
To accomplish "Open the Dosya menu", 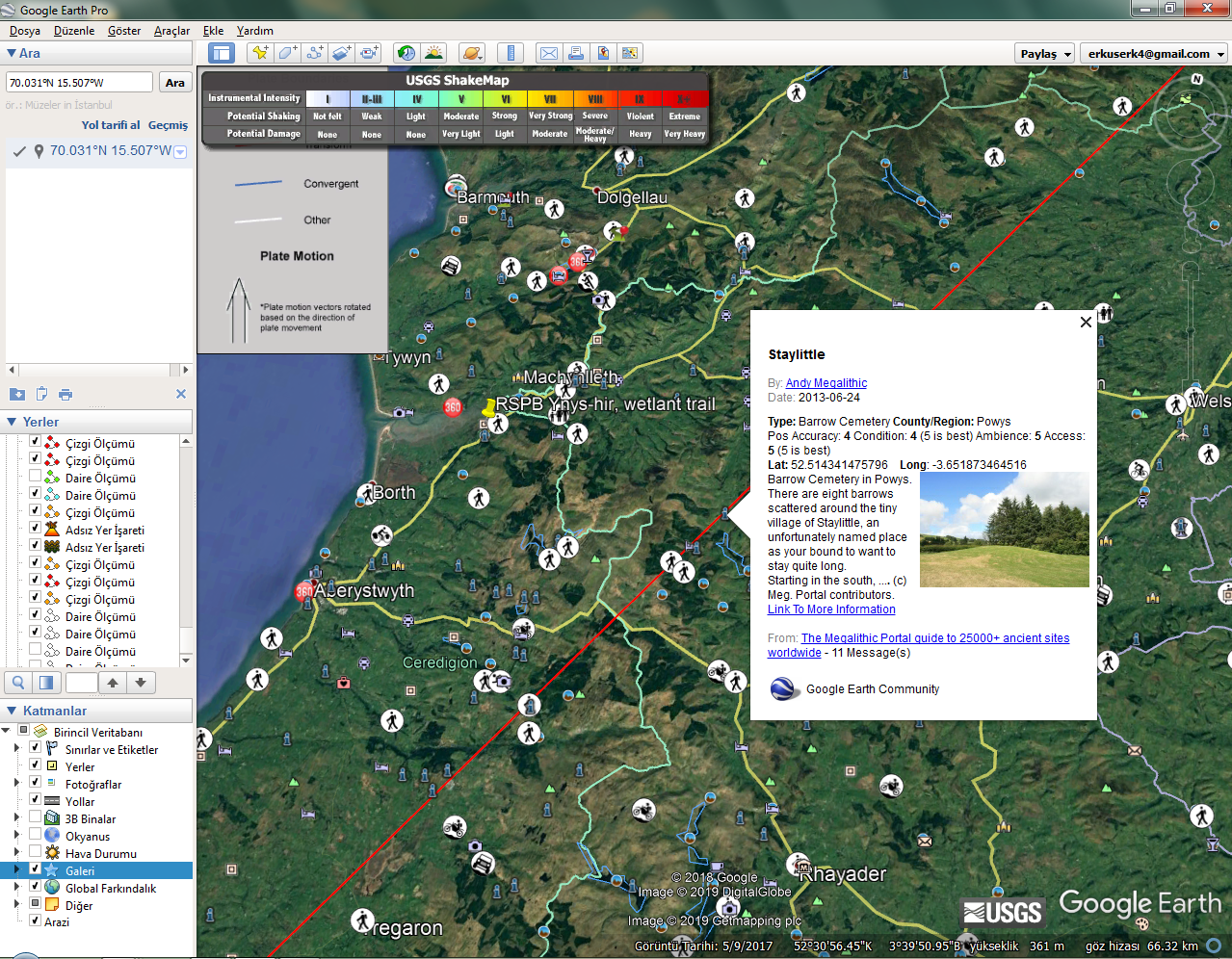I will click(25, 31).
